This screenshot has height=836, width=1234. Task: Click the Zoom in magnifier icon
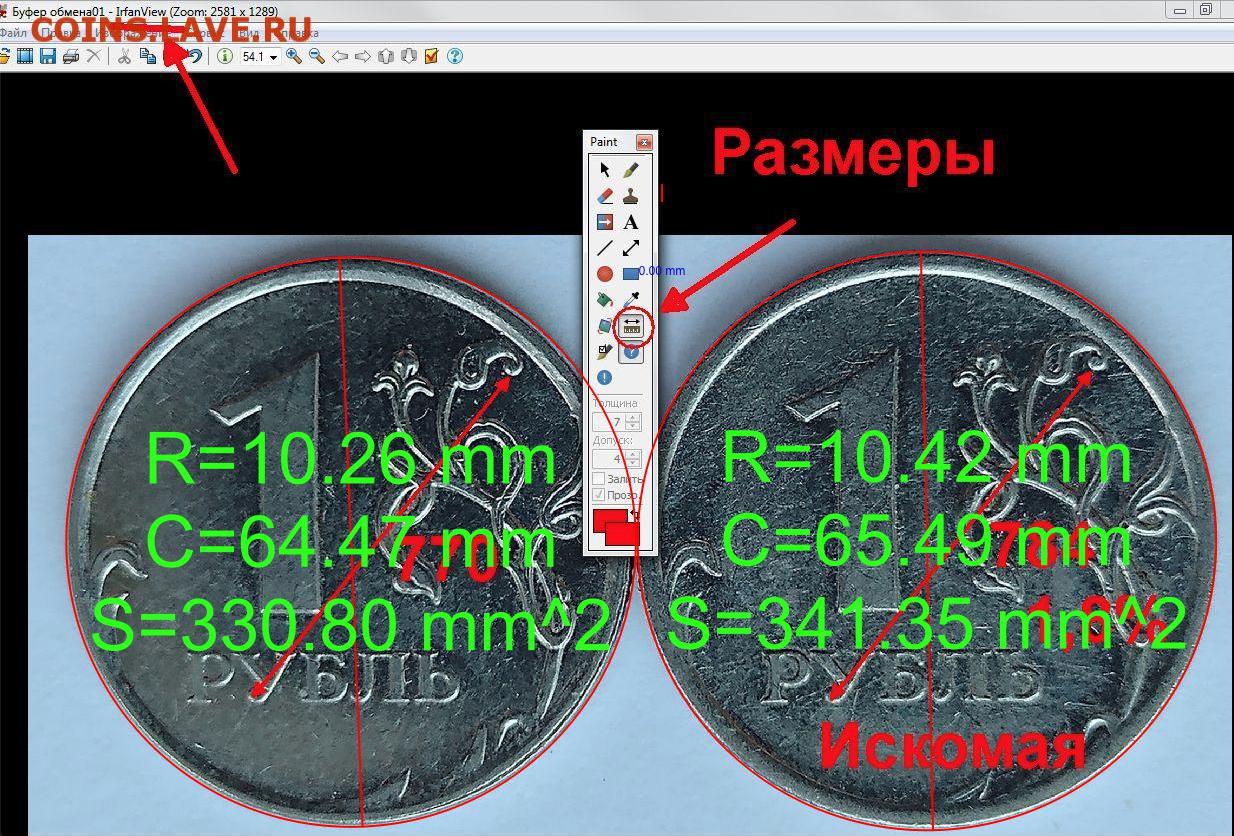(293, 57)
